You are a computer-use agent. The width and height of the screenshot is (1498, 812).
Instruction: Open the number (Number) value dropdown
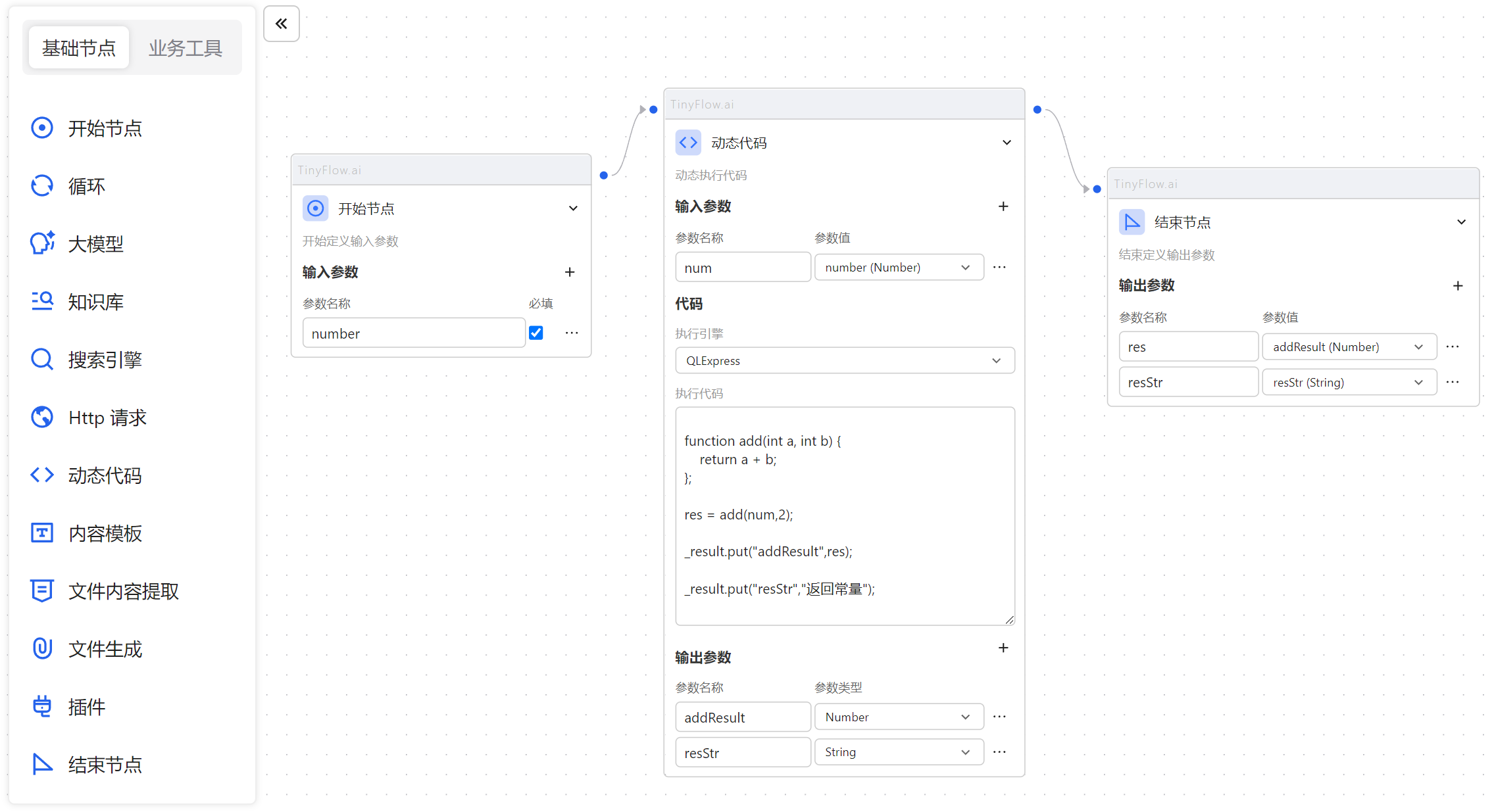[899, 267]
